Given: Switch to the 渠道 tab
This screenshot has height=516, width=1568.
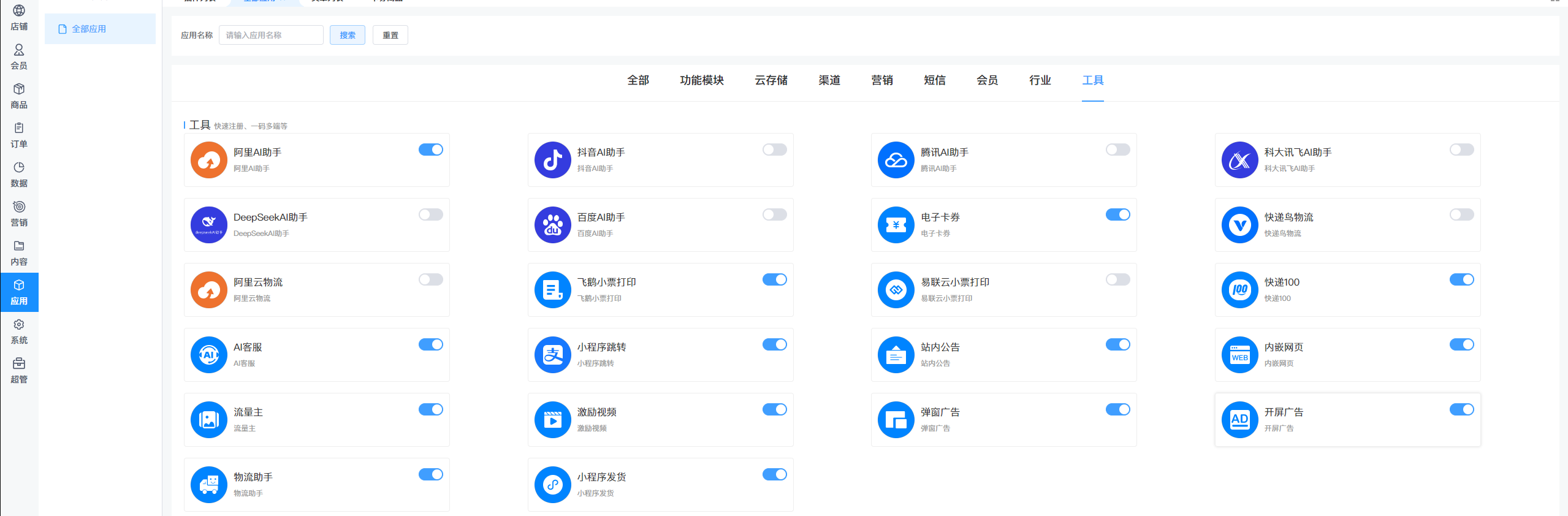Looking at the screenshot, I should pos(829,80).
